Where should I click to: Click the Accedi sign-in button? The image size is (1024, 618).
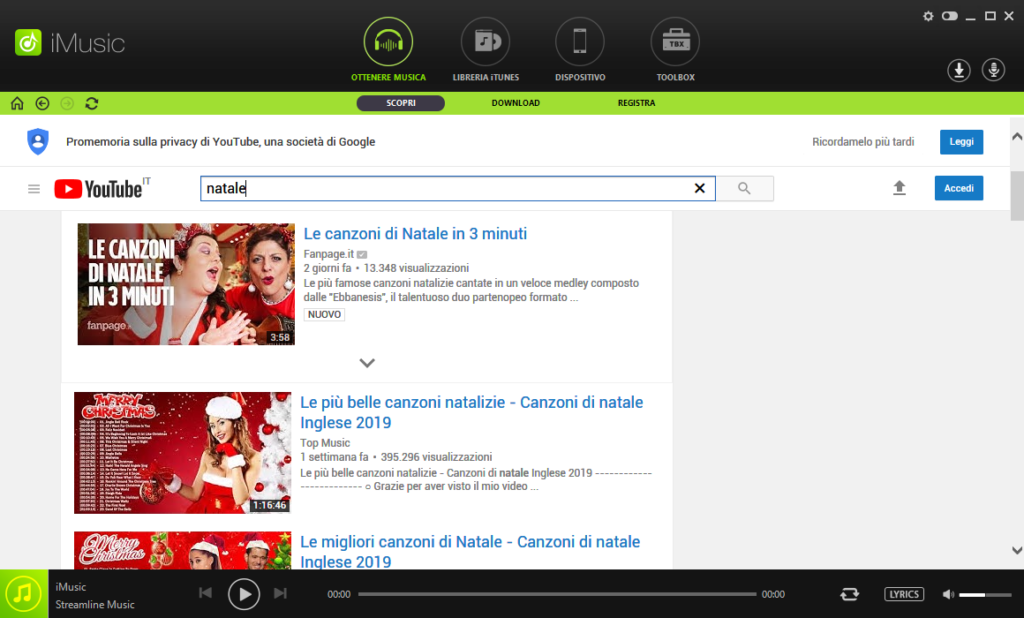959,188
